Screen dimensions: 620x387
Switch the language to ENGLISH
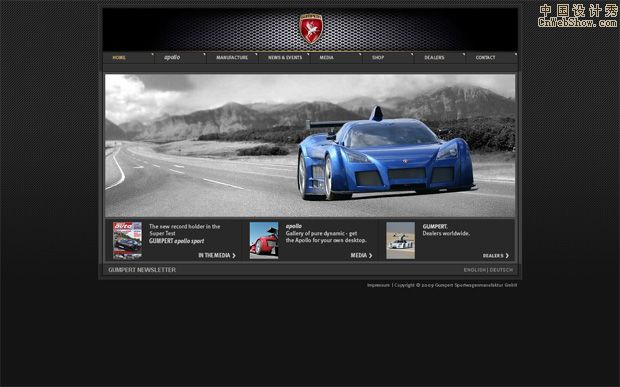tap(474, 270)
